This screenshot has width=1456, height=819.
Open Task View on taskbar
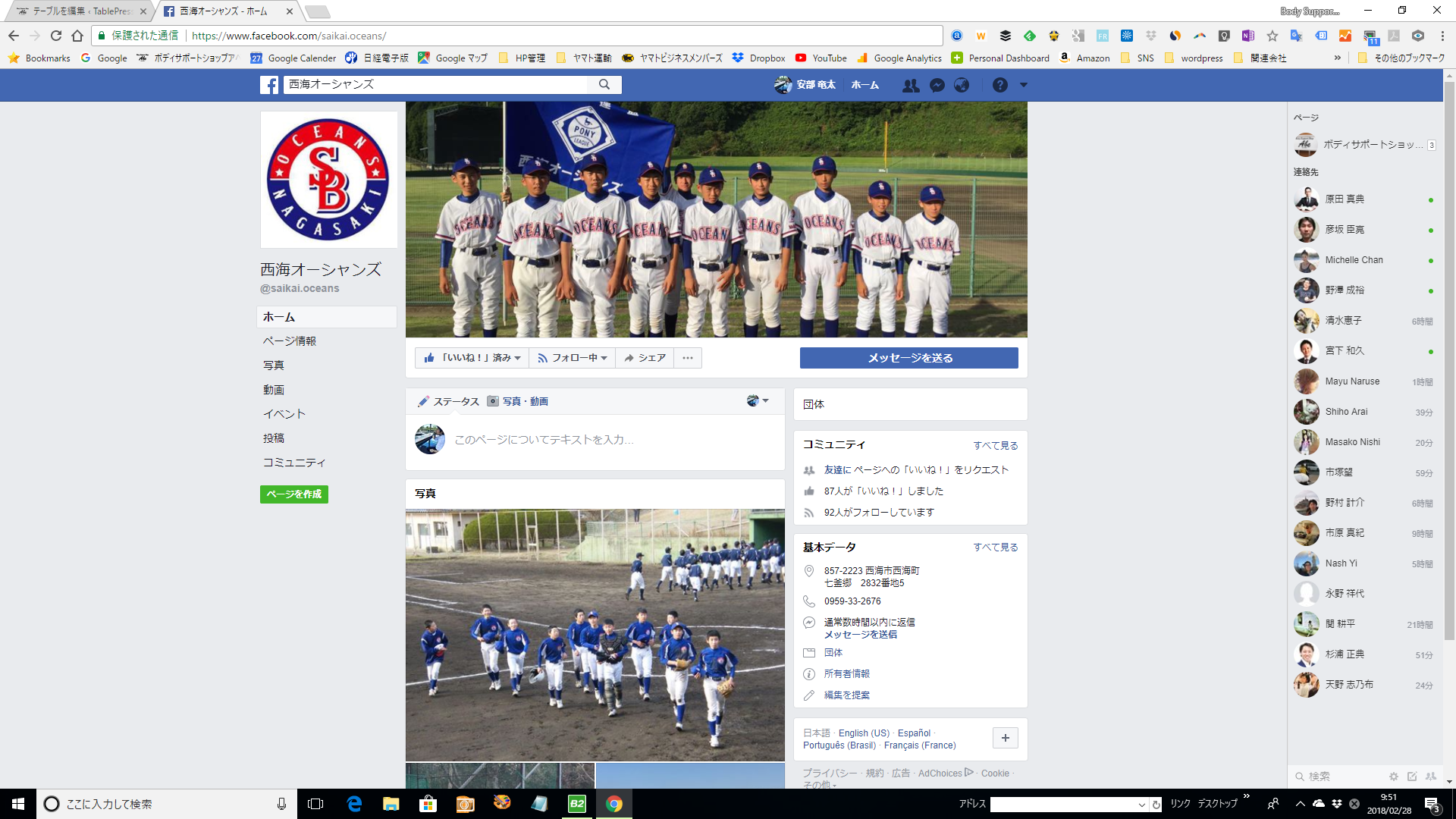tap(315, 804)
